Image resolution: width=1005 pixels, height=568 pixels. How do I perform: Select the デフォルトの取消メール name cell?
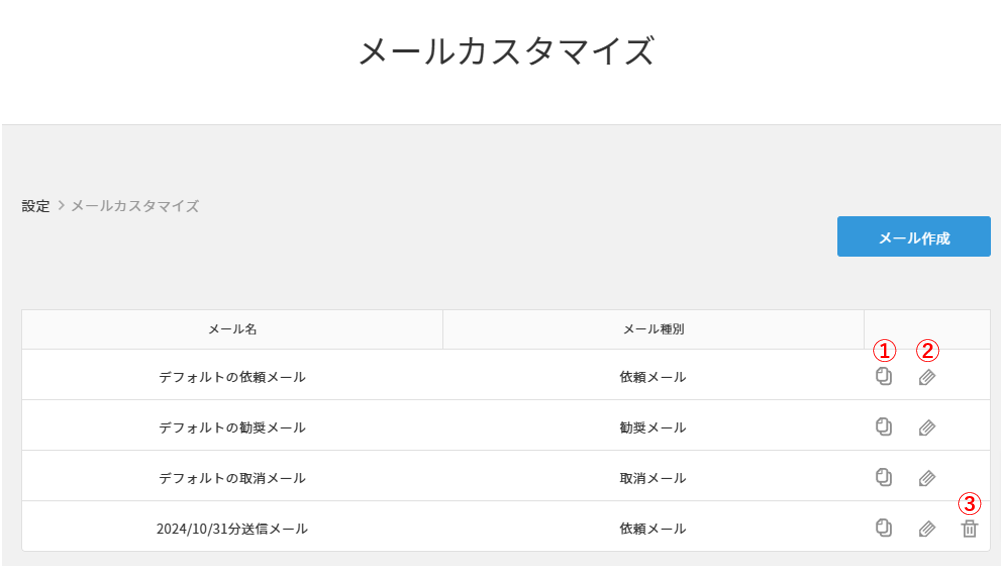tap(232, 478)
